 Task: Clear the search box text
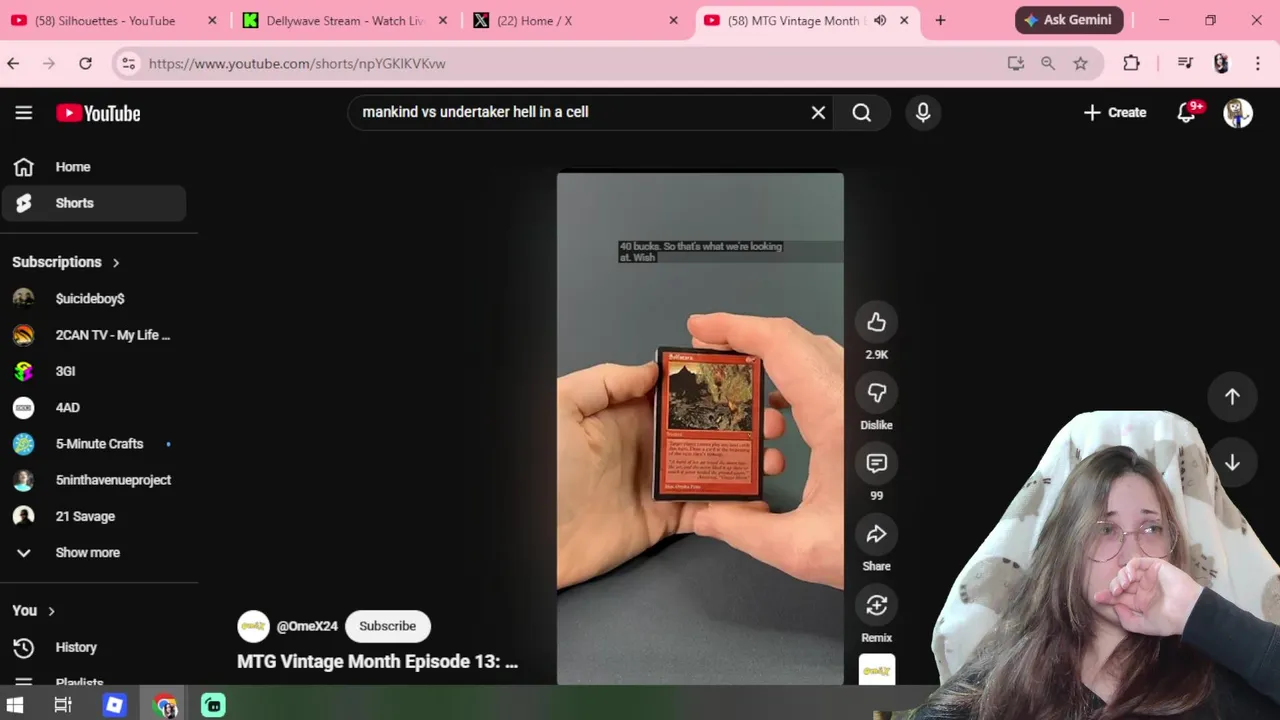click(x=818, y=112)
